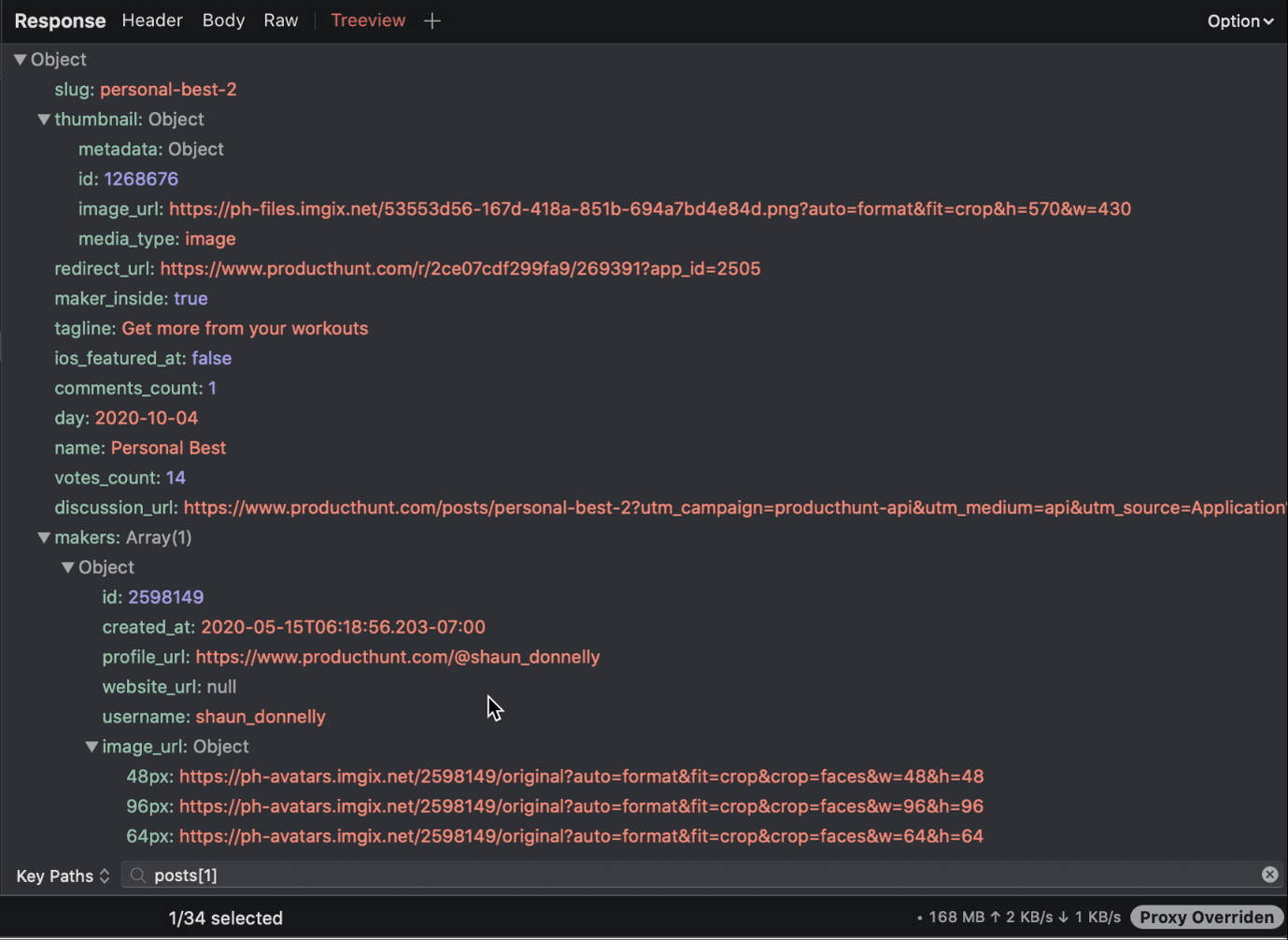Switch to the Body tab
This screenshot has height=940, width=1288.
coord(223,21)
